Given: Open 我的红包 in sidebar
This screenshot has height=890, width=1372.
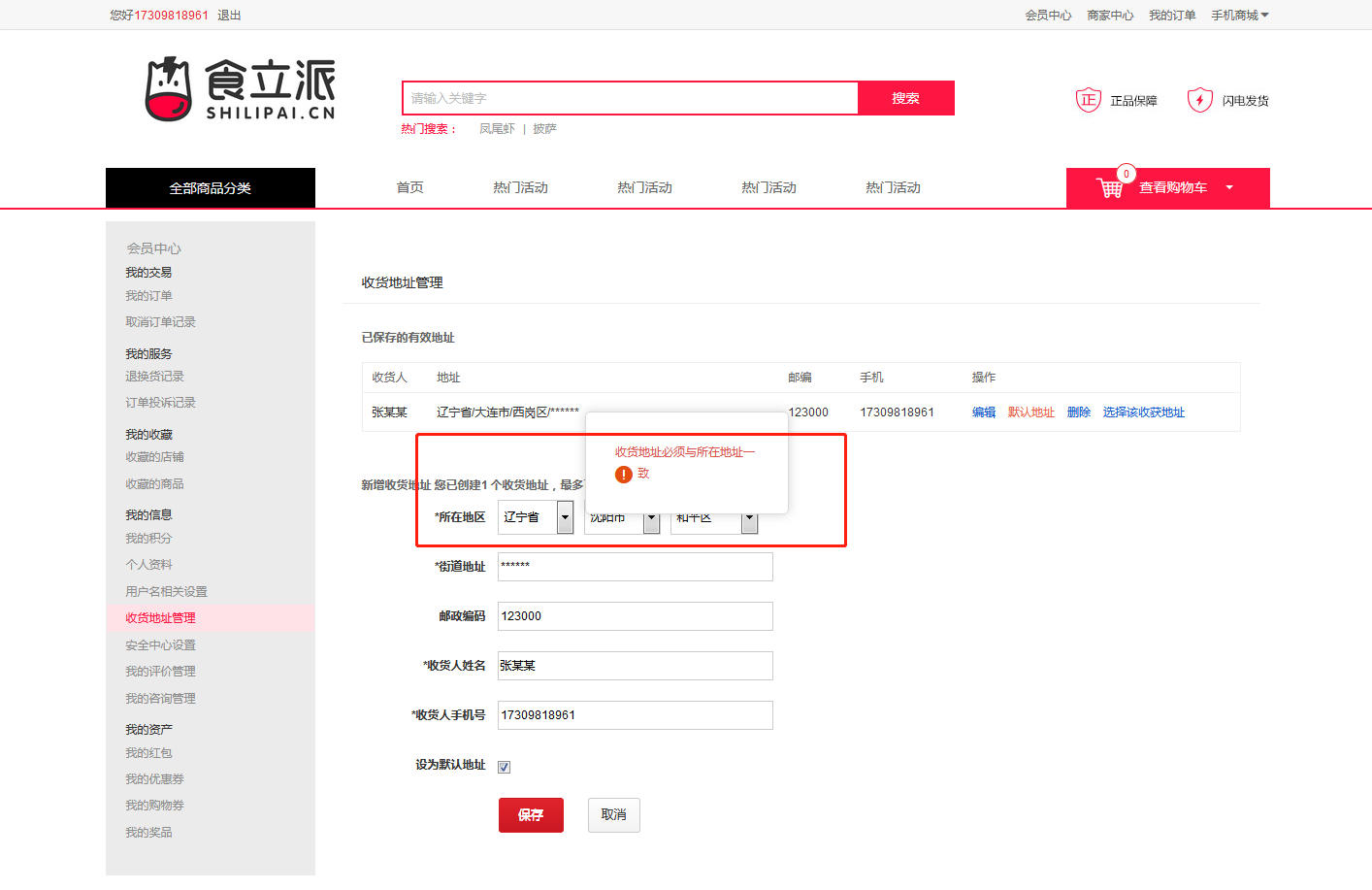Looking at the screenshot, I should [x=148, y=753].
